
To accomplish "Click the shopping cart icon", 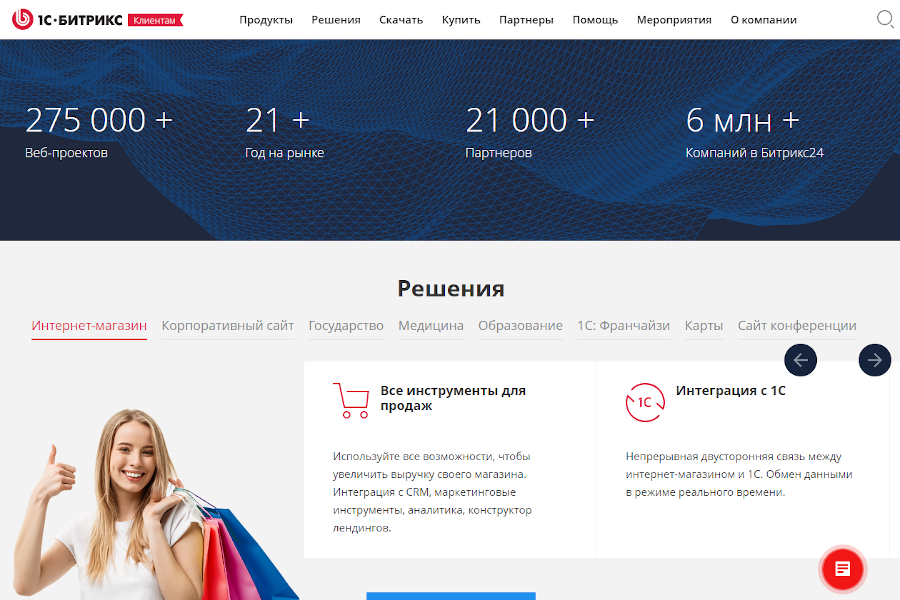I will tap(351, 400).
